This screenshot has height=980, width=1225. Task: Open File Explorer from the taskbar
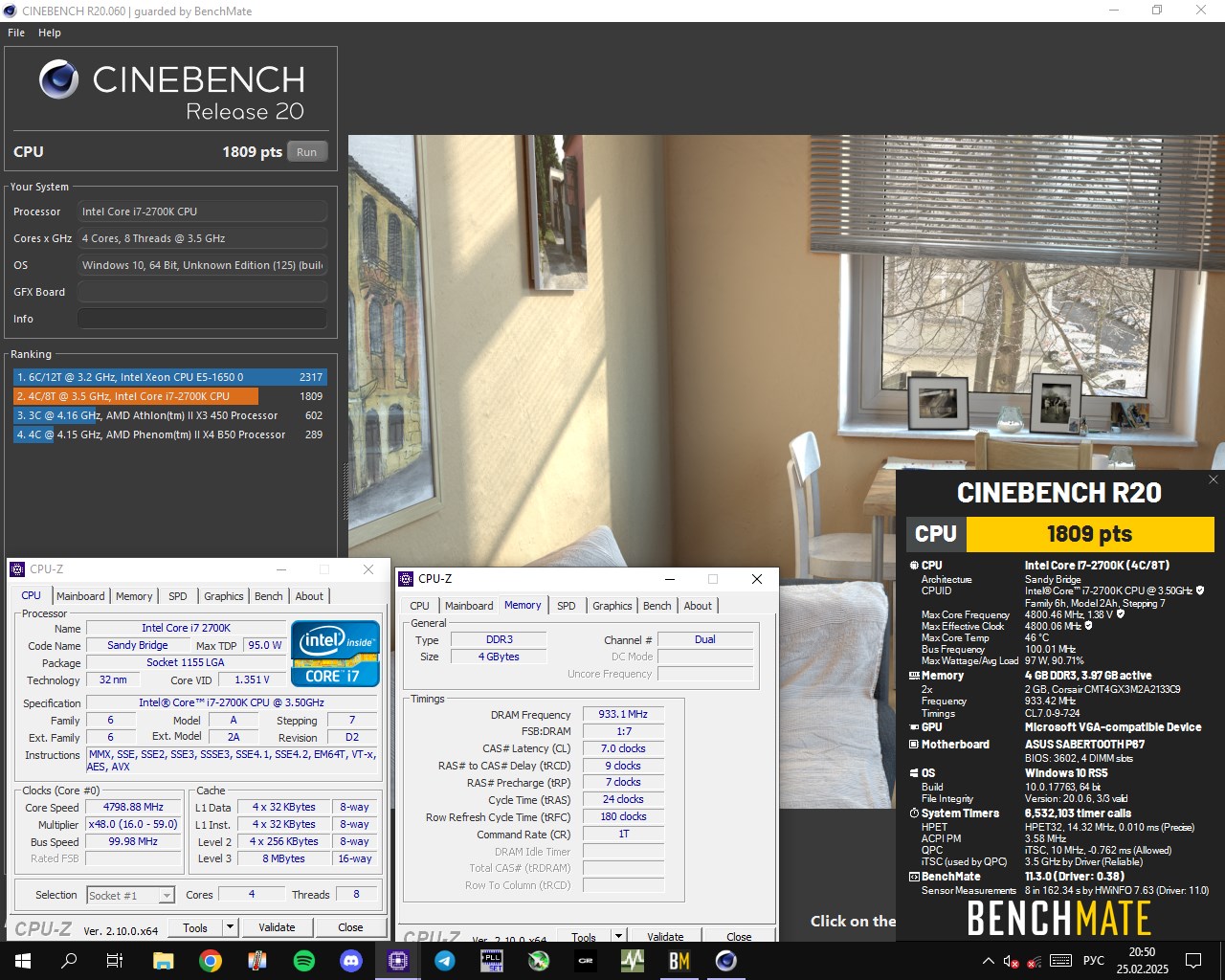pos(163,960)
